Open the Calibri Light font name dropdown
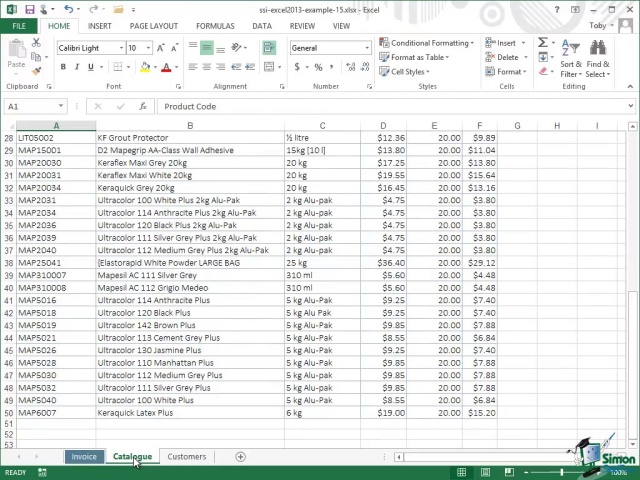 pos(121,48)
